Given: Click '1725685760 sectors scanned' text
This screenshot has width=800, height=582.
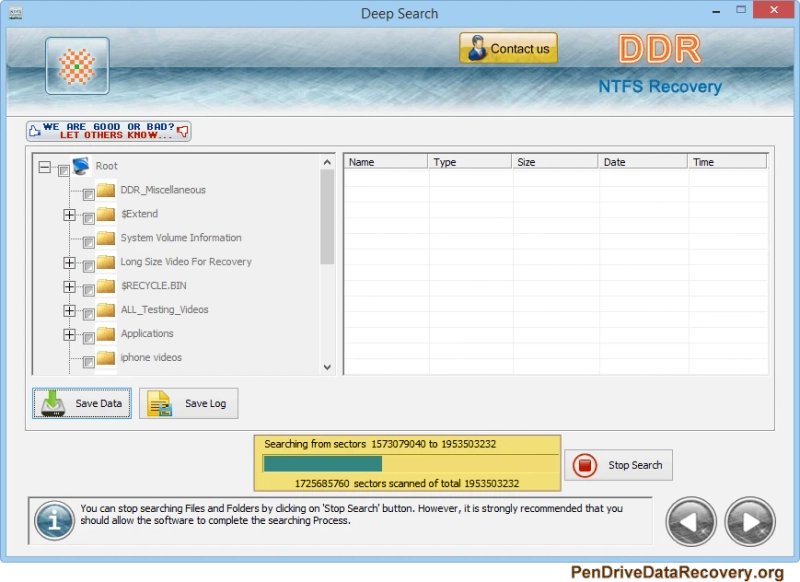Looking at the screenshot, I should 407,483.
